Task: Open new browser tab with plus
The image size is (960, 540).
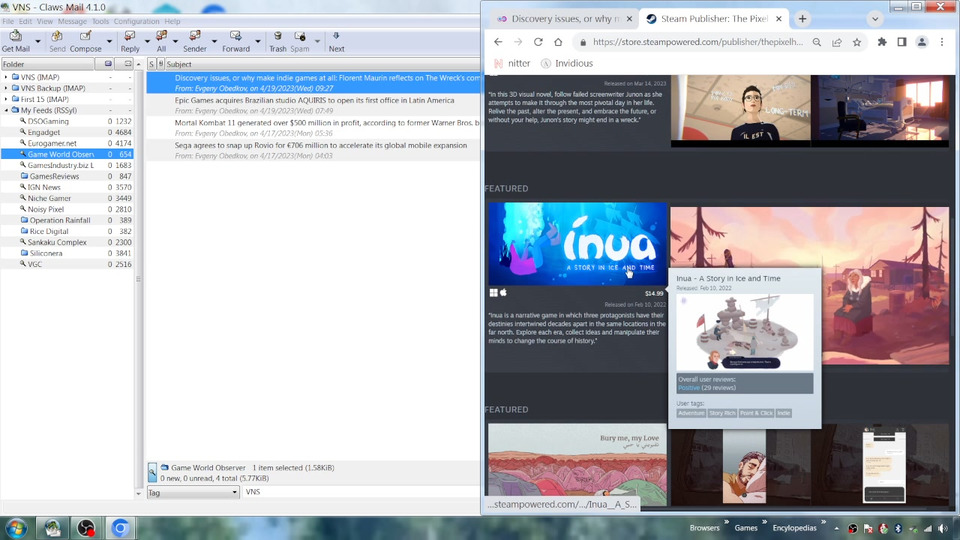Action: click(802, 19)
